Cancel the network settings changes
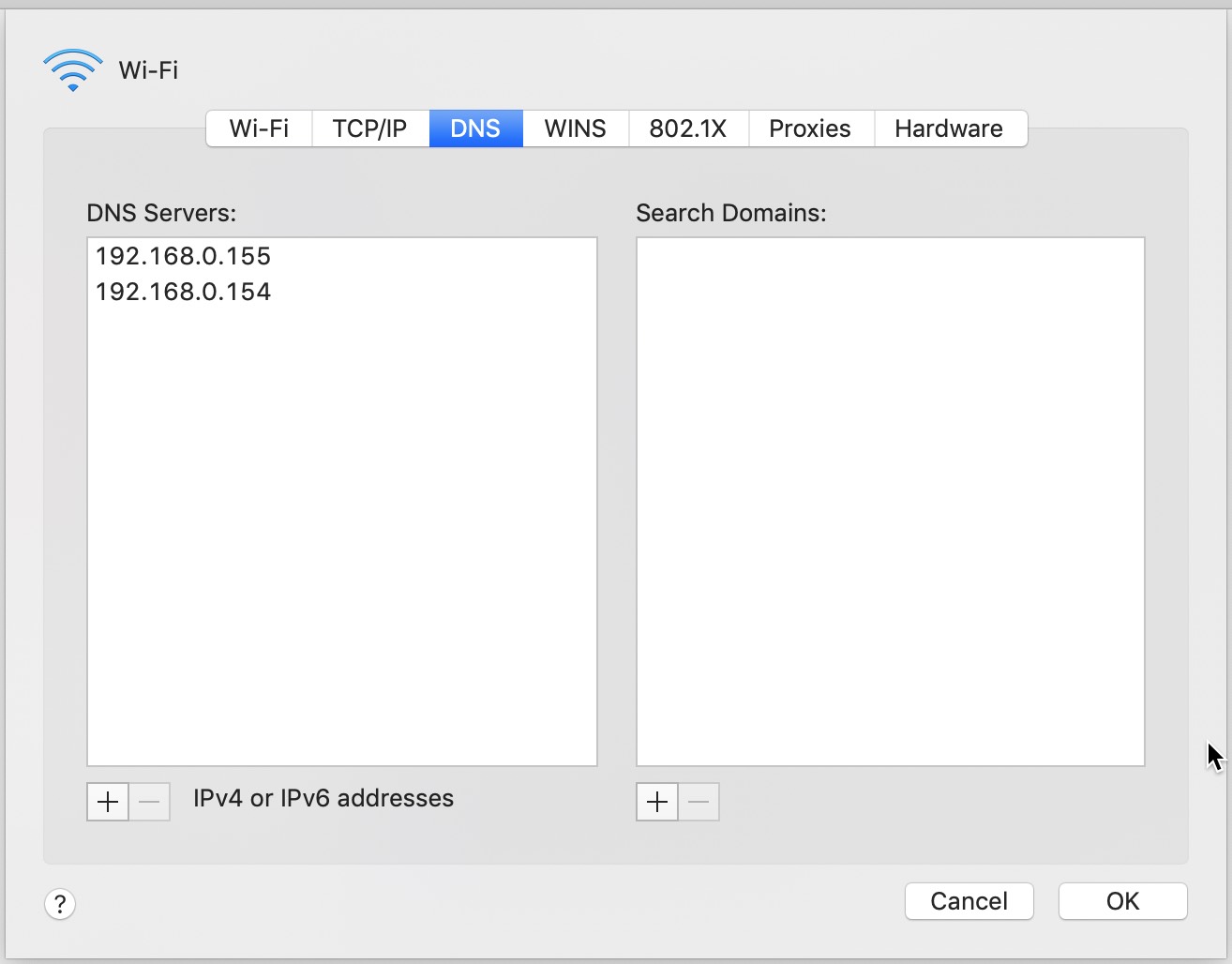 [x=969, y=901]
